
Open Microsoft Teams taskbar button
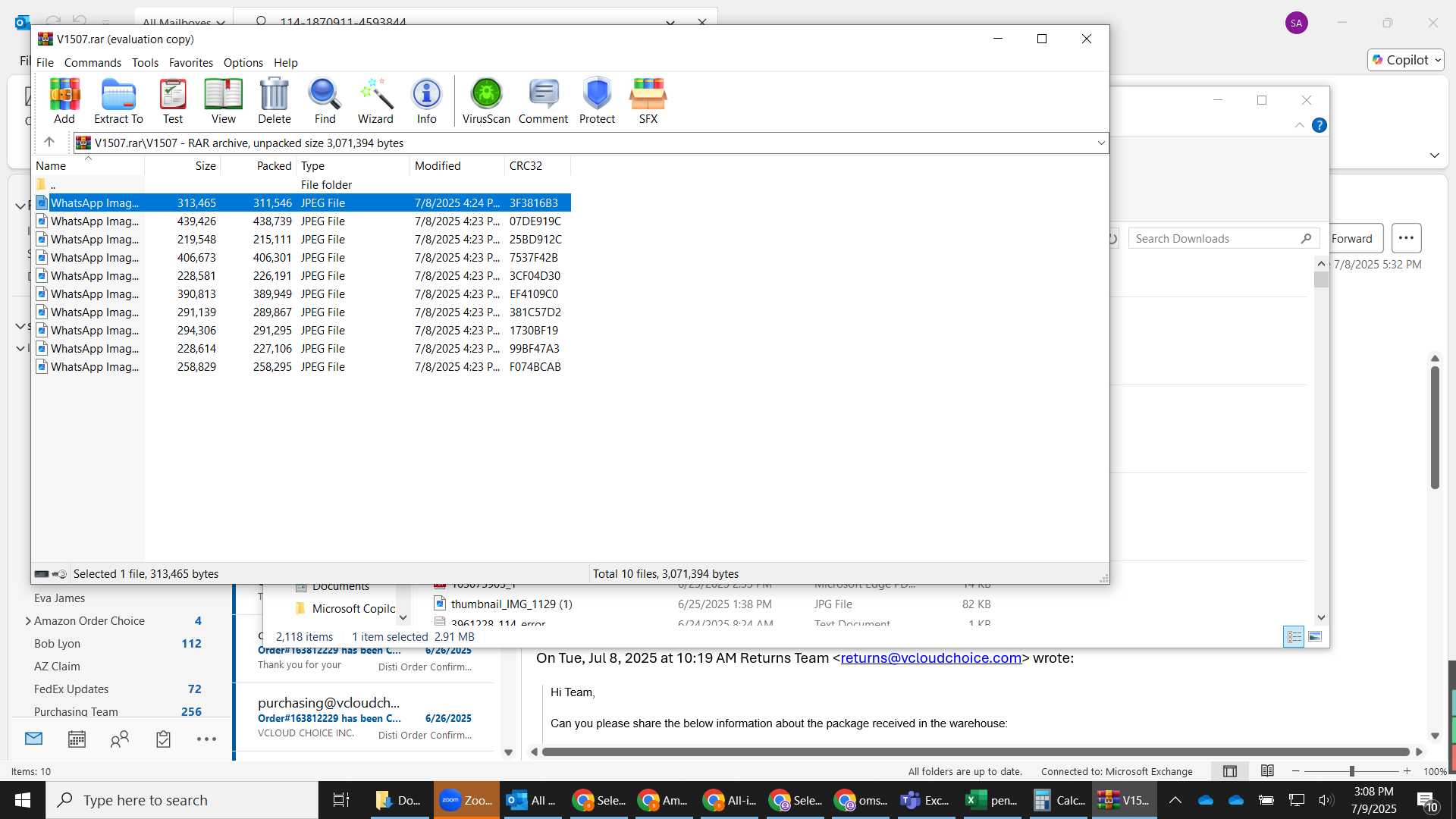924,800
